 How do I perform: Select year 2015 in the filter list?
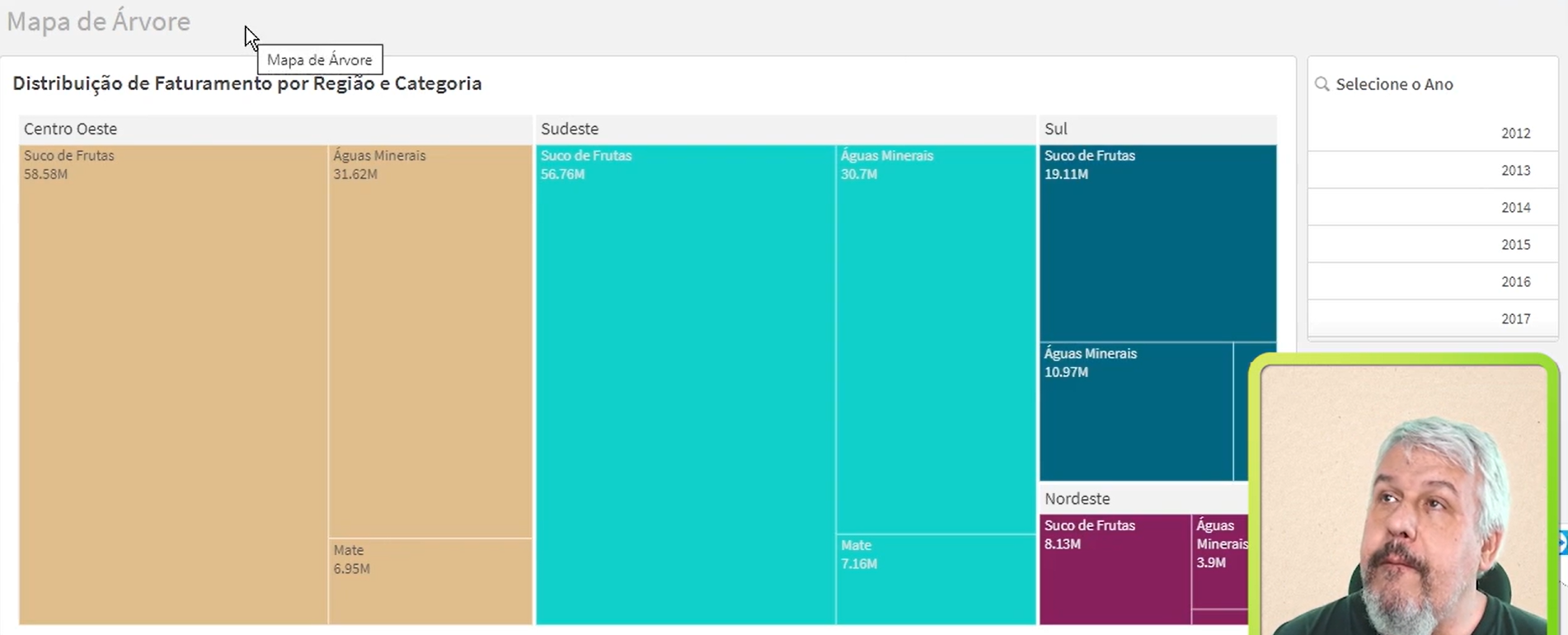(x=1433, y=244)
